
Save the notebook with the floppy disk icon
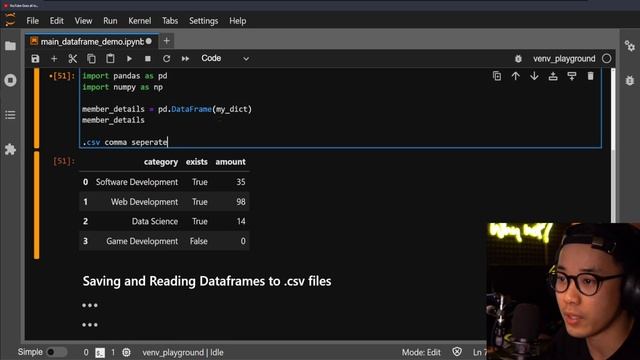point(36,59)
